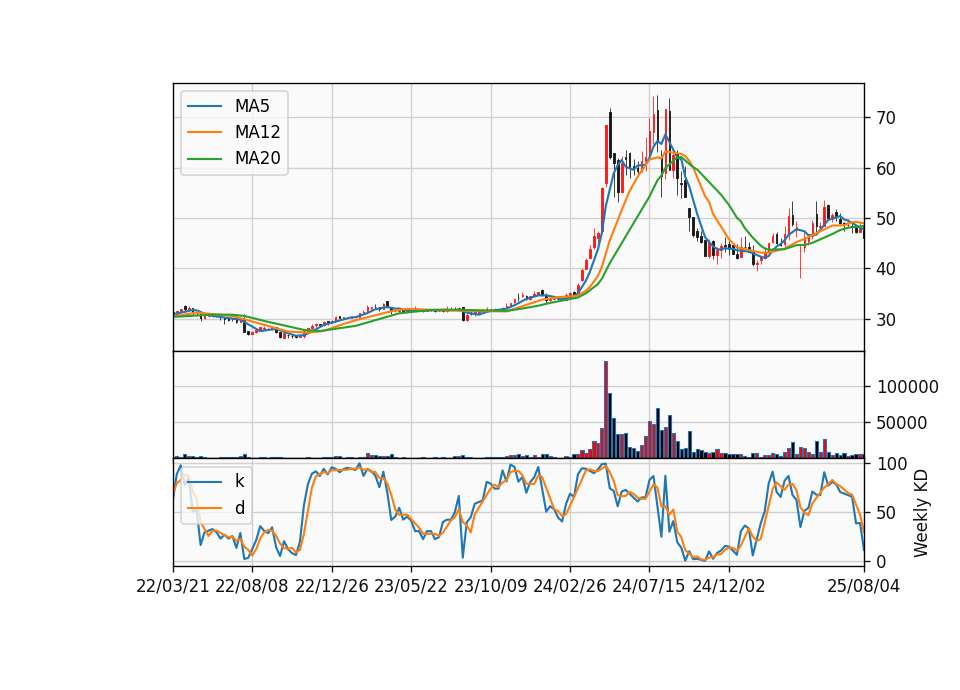This screenshot has width=960, height=690.
Task: Click the 24/02/26 date tick label
Action: (x=569, y=587)
